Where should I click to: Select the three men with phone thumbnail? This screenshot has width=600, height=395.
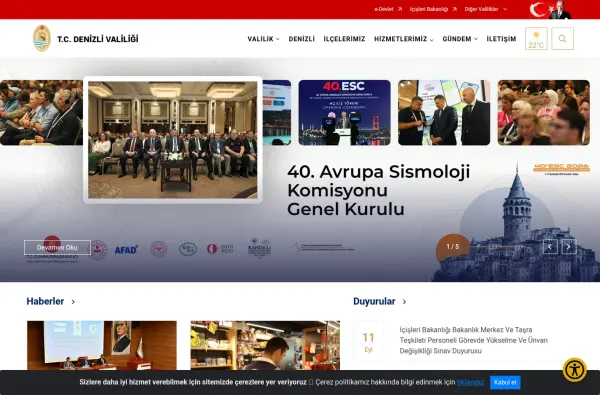click(444, 113)
